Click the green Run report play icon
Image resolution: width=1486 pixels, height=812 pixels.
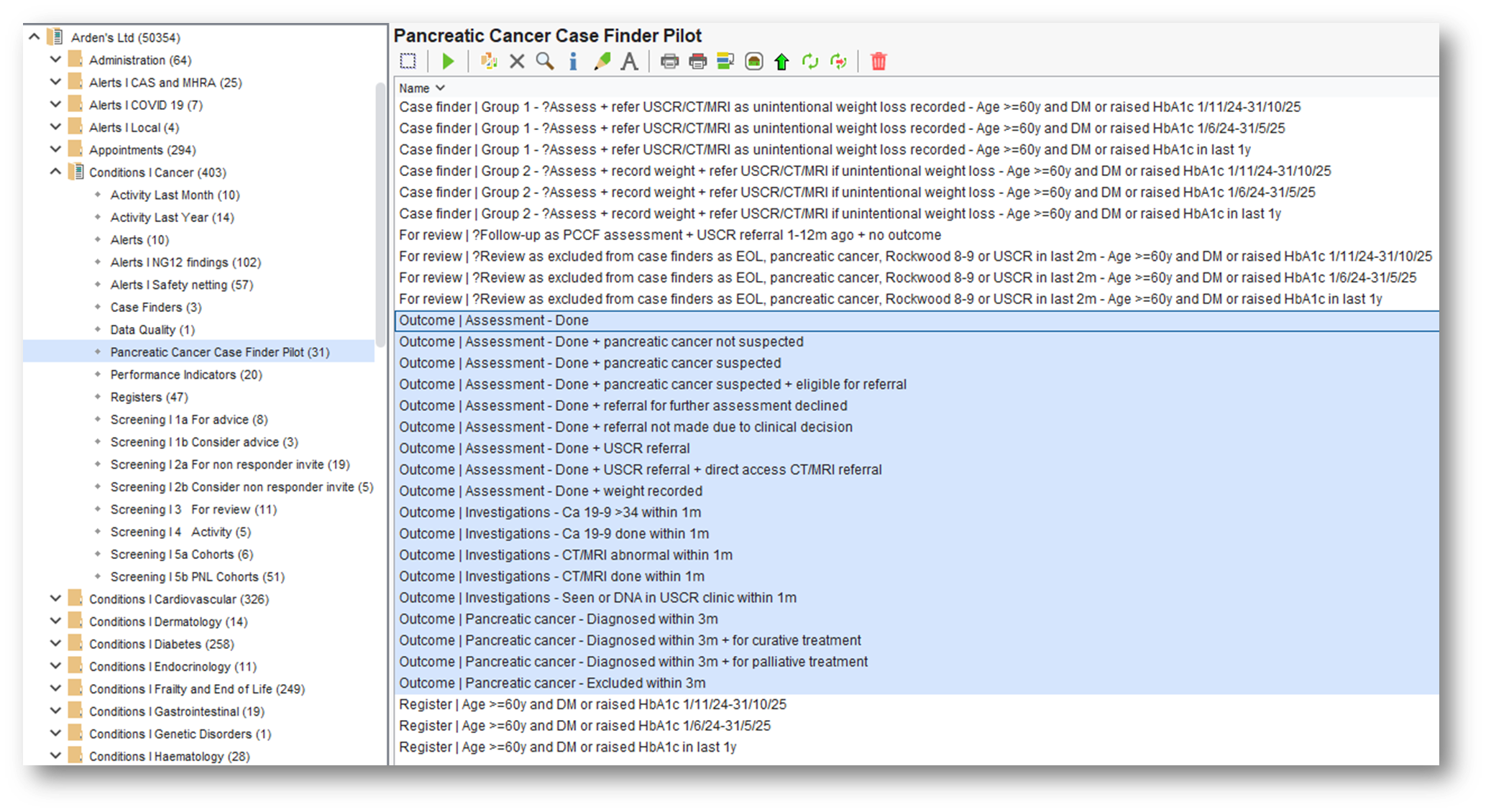coord(448,62)
